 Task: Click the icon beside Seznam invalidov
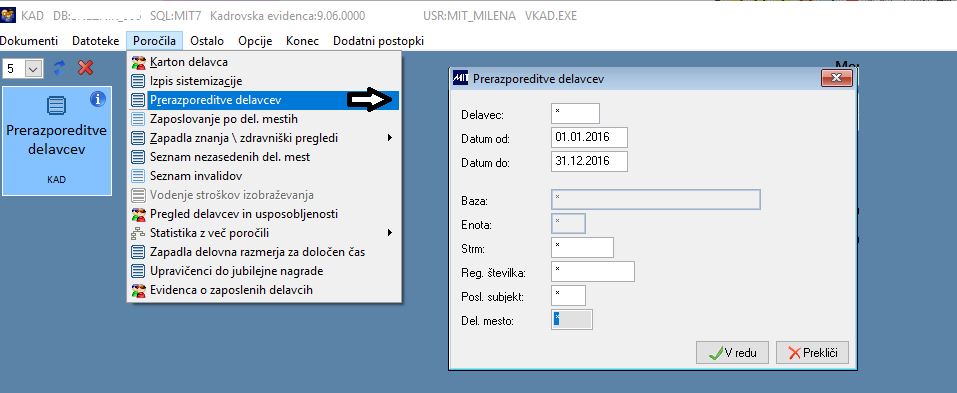[139, 176]
